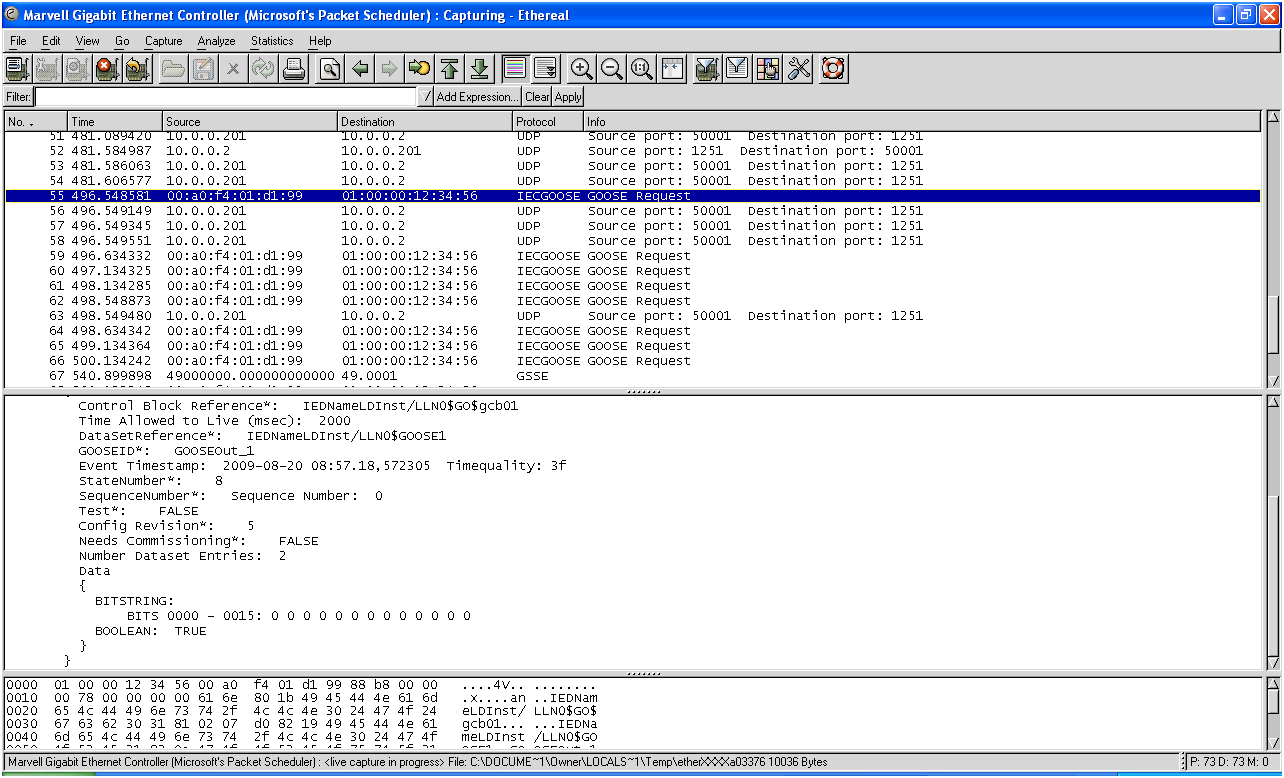The height and width of the screenshot is (778, 1284).
Task: Apply the display filter
Action: coord(568,97)
